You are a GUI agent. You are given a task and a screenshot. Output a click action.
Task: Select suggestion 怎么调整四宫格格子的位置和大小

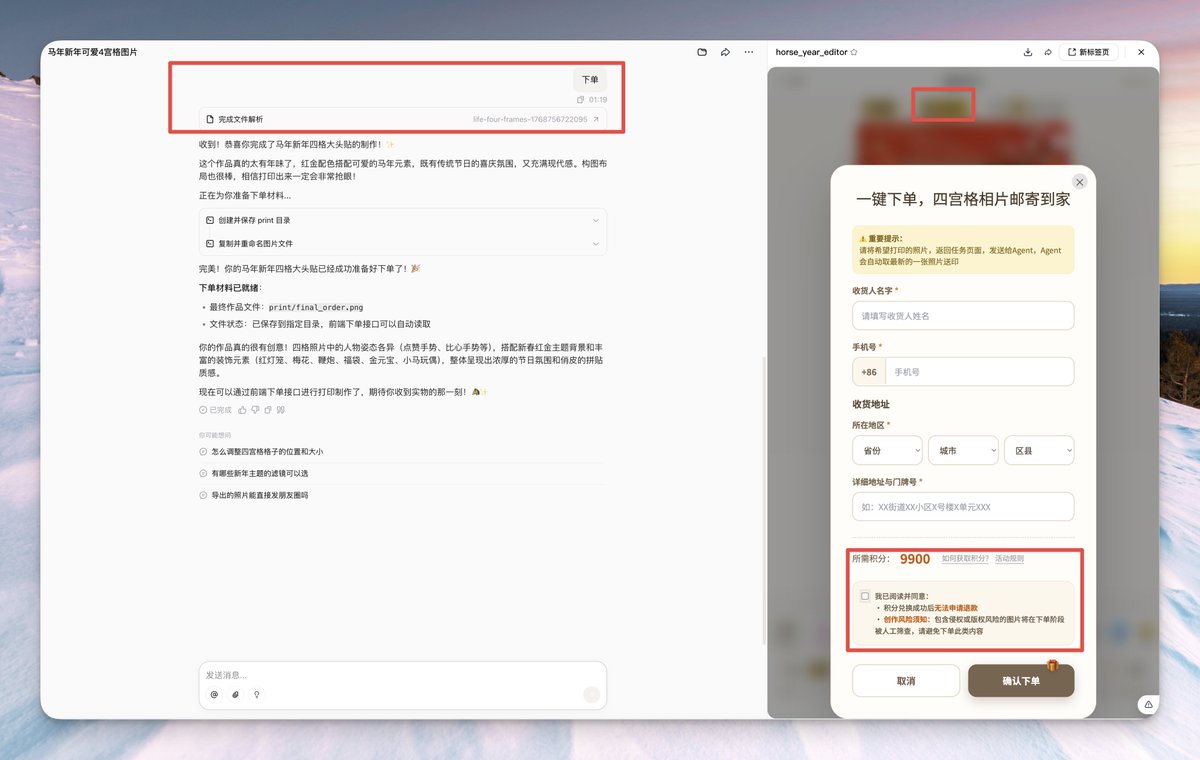(403, 452)
